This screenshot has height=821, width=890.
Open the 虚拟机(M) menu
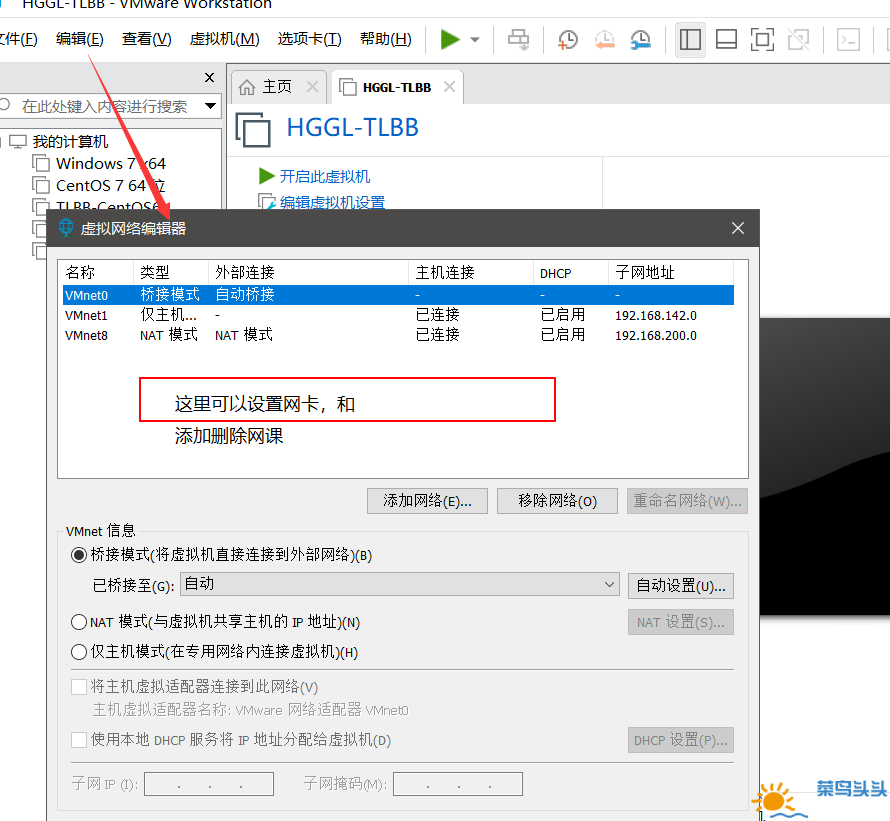pos(224,39)
